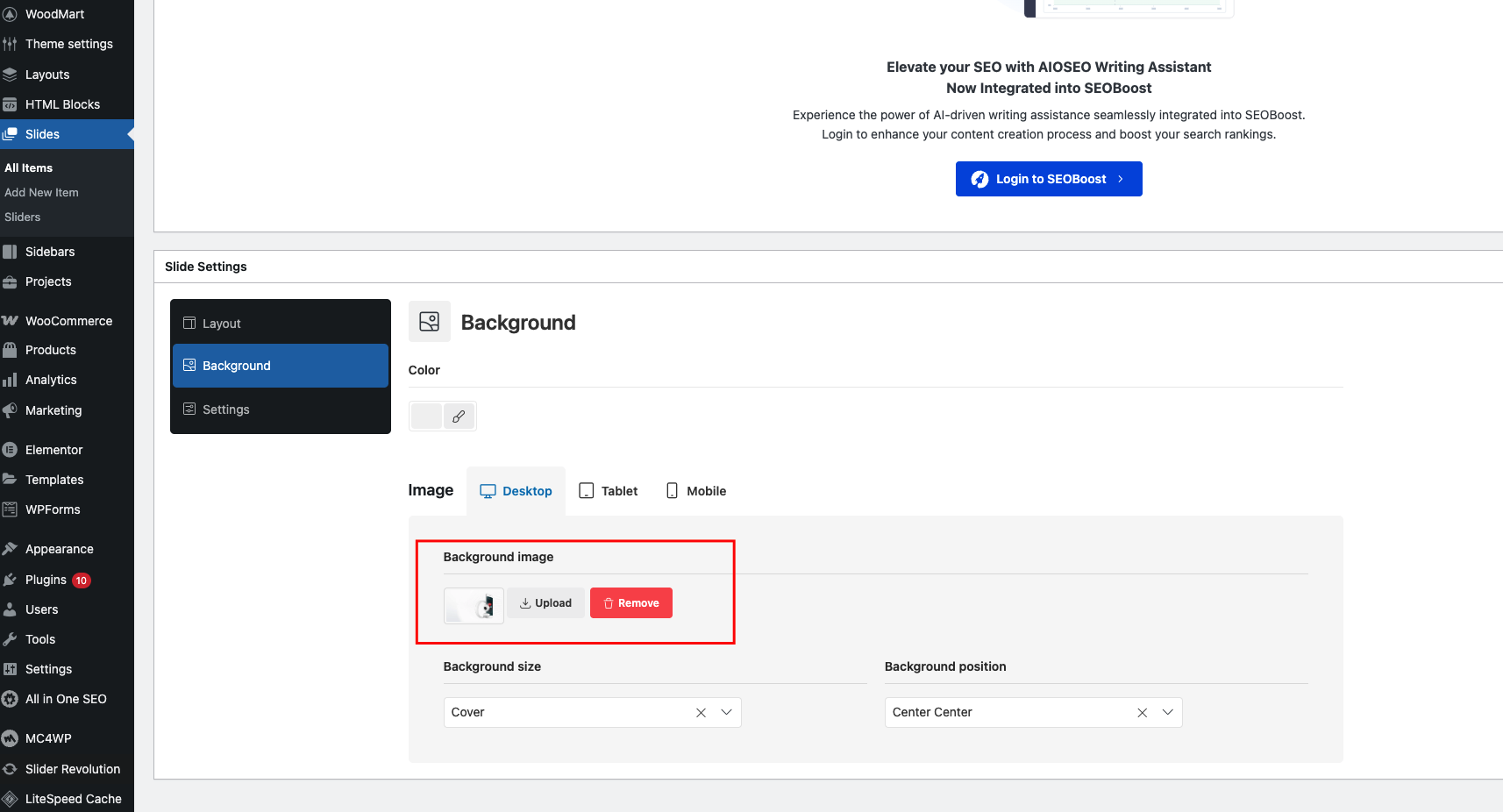Click the WooCommerce icon
1503x812 pixels.
click(10, 321)
